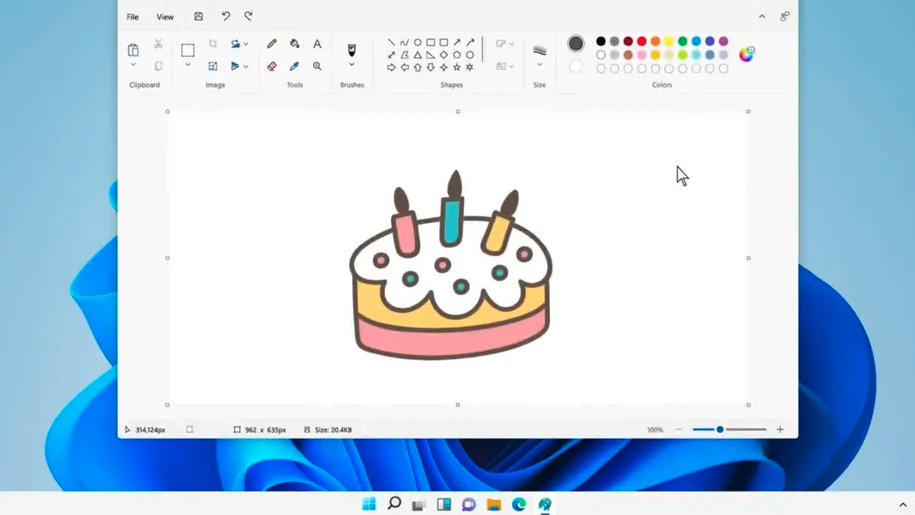
Task: Choose the Five-point star shape
Action: (457, 68)
